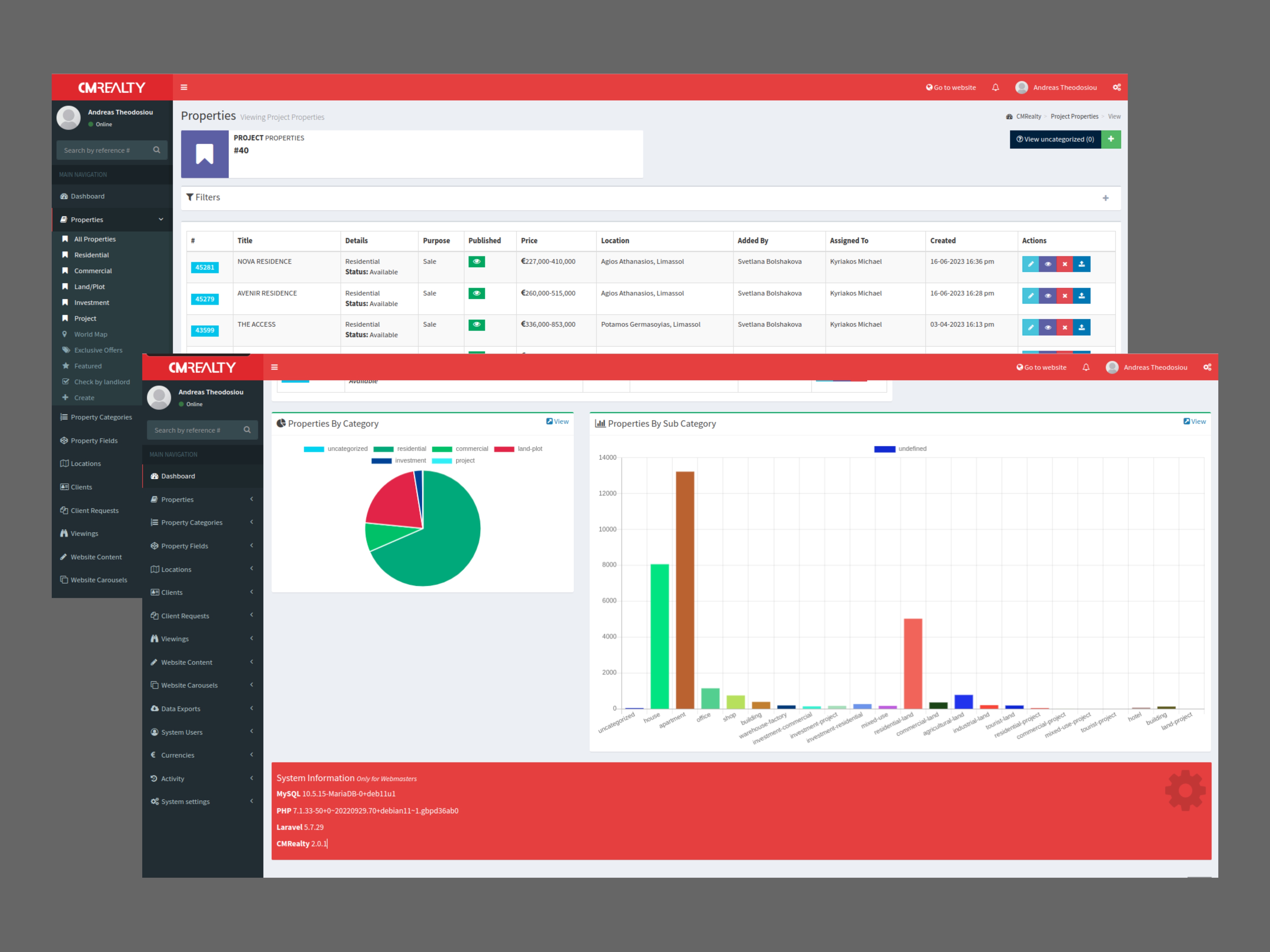Expand the Filters panel with plus

click(1105, 198)
